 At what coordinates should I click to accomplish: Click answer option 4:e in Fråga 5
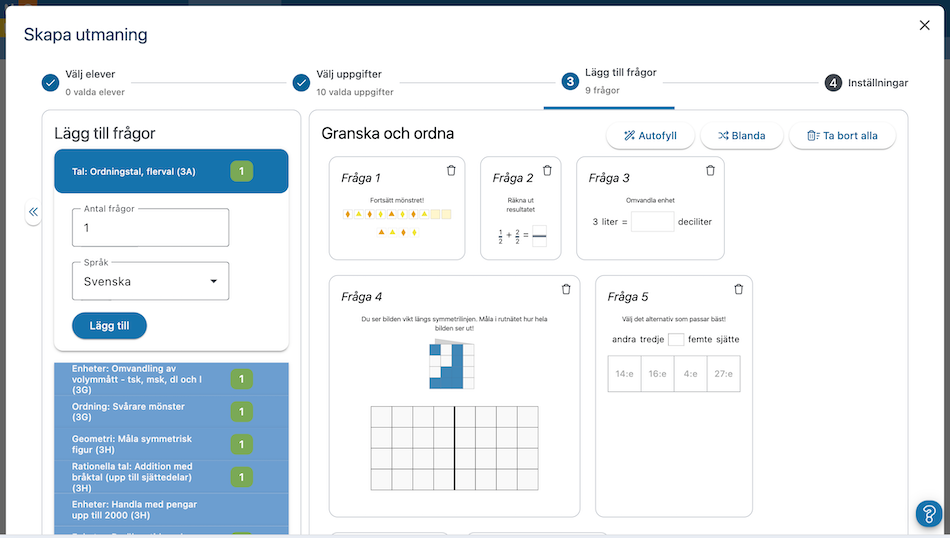pyautogui.click(x=691, y=374)
